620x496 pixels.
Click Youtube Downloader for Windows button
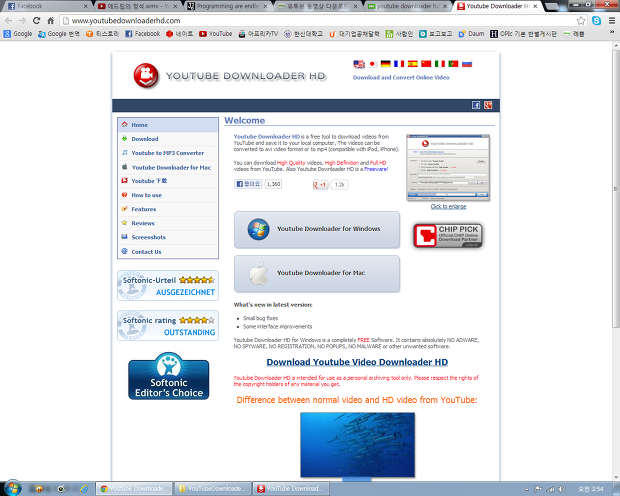pos(317,229)
